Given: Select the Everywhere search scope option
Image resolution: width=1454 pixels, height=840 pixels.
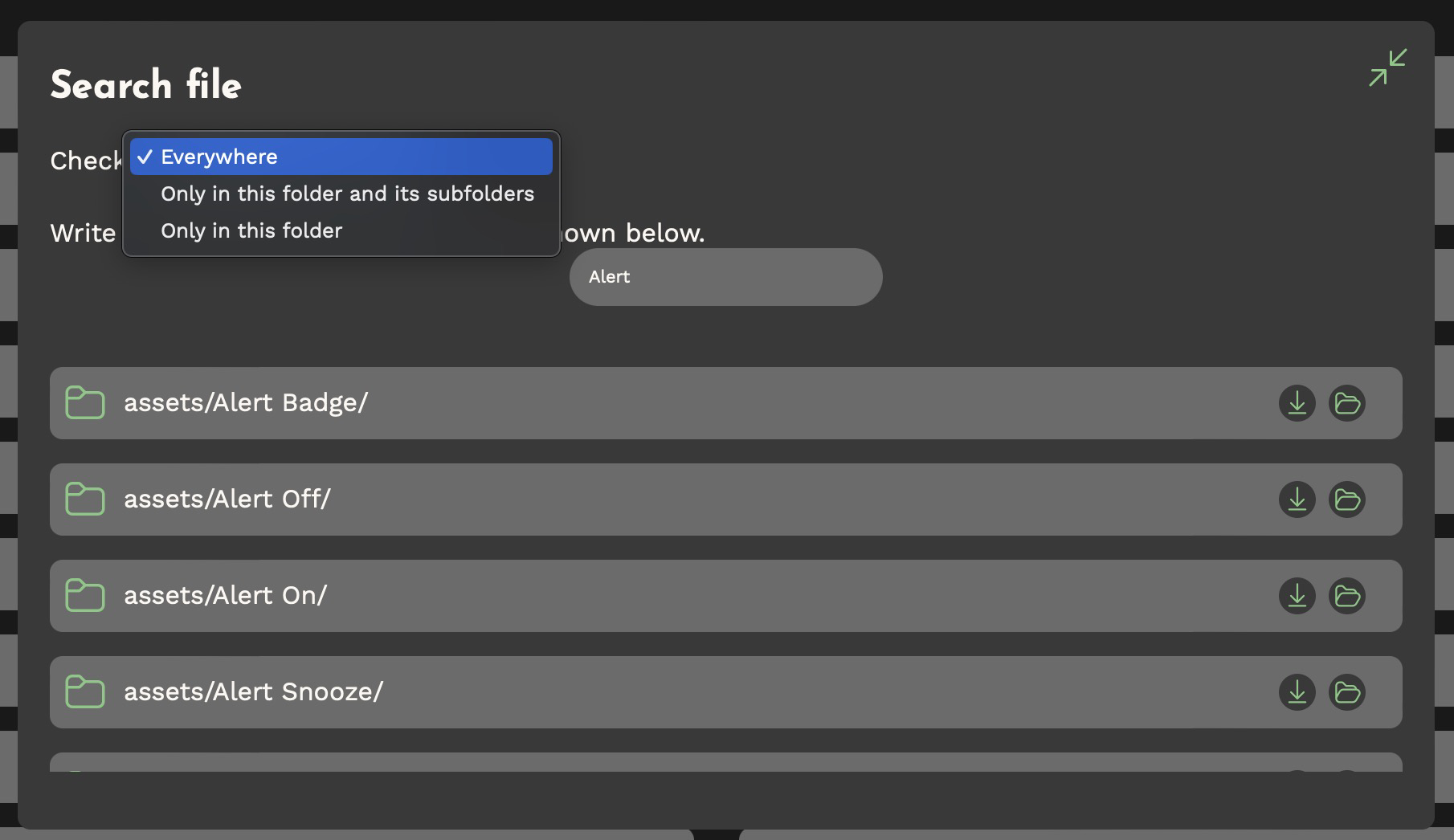Looking at the screenshot, I should (x=341, y=157).
